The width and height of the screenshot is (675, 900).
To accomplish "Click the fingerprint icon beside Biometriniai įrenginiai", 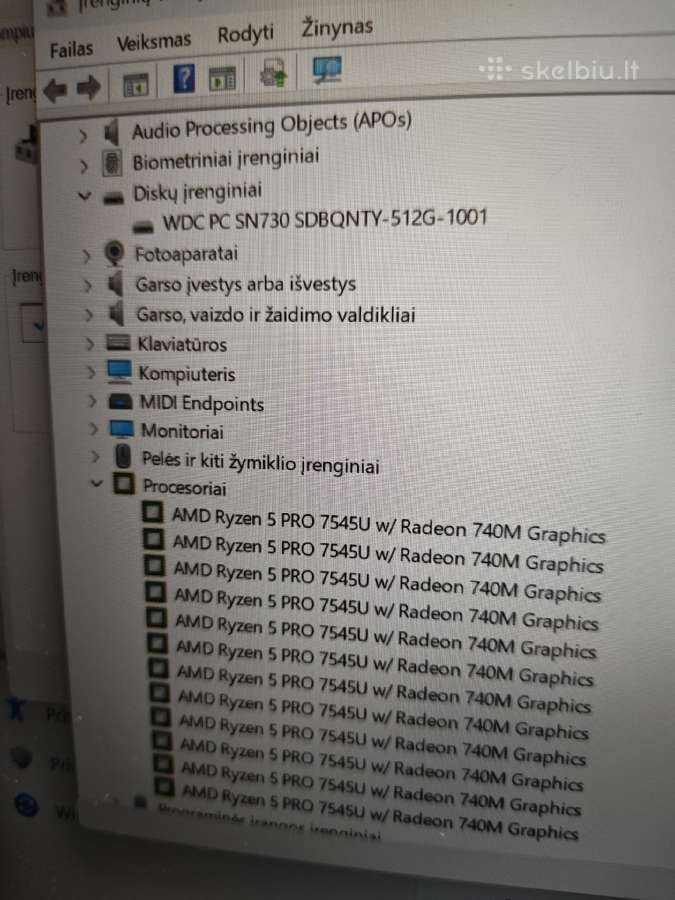I will coord(112,162).
